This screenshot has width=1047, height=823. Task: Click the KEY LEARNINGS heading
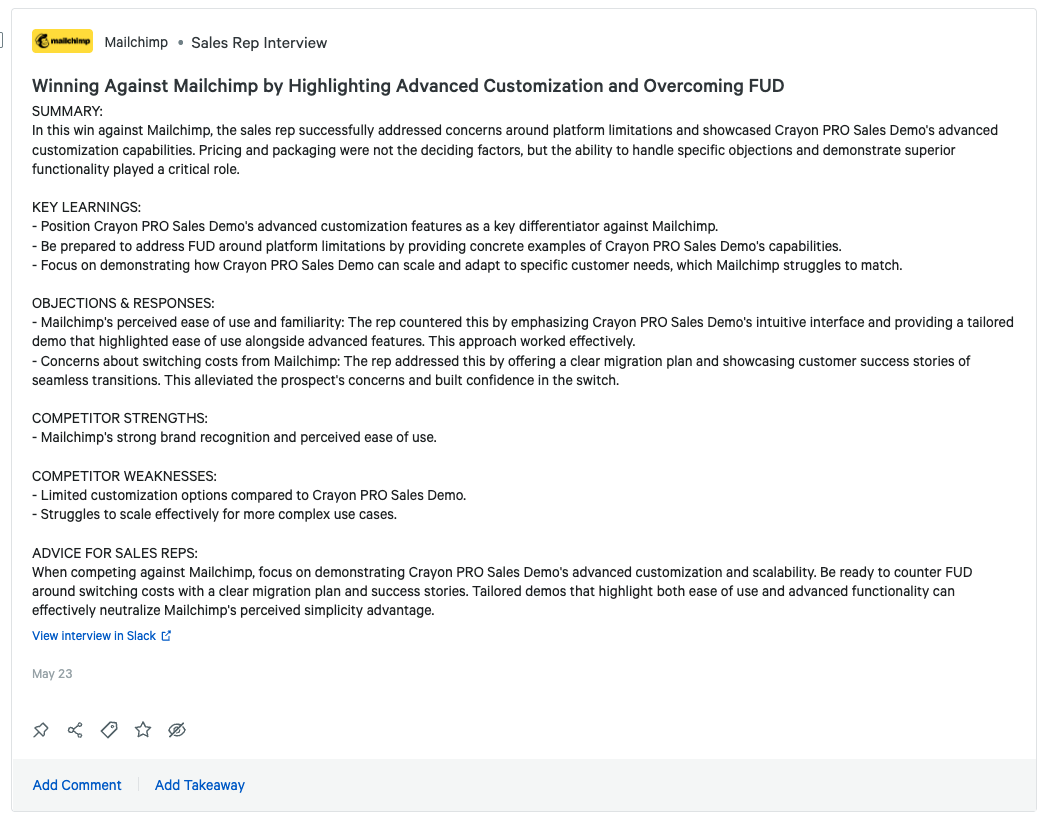tap(86, 207)
